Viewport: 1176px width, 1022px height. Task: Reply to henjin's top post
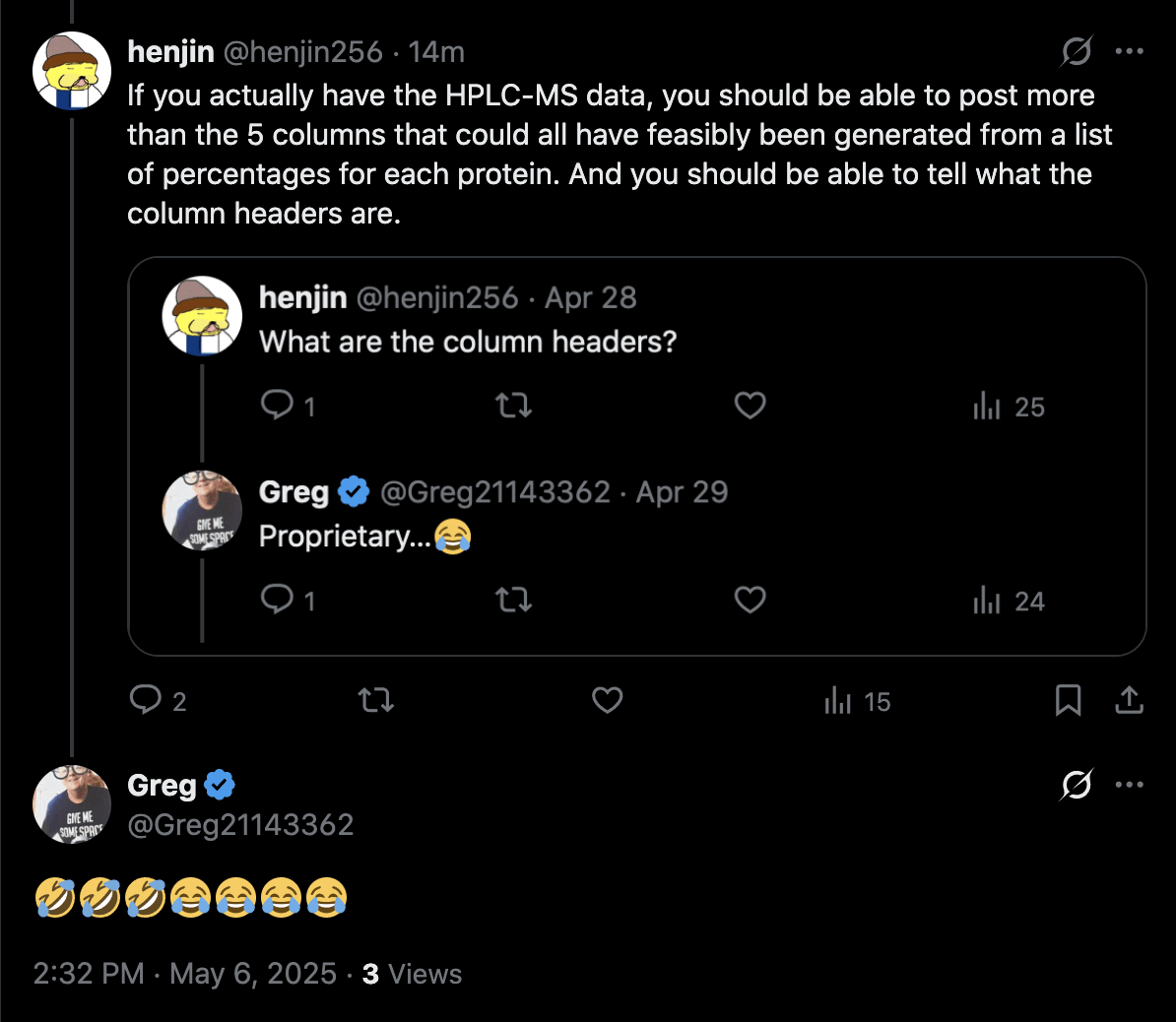(146, 700)
